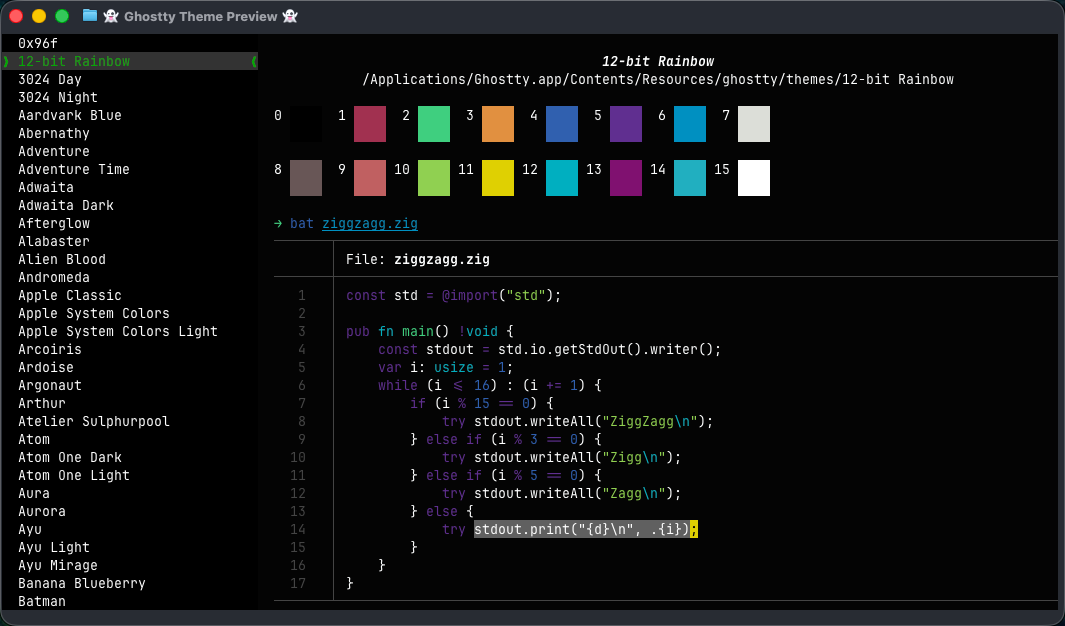1065x626 pixels.
Task: Click the turquoise color swatch 14
Action: (690, 178)
